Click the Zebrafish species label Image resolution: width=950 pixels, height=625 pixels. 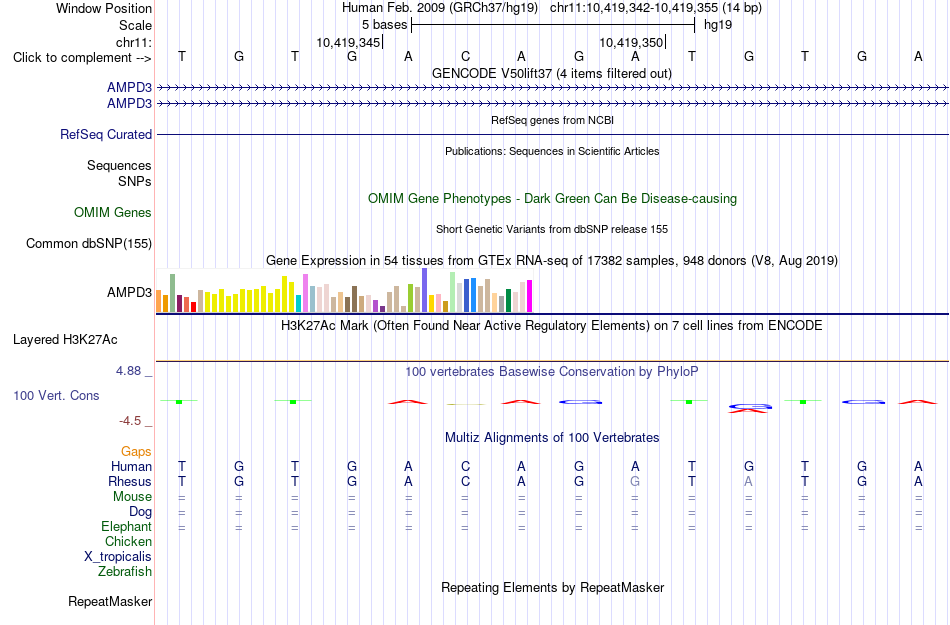tap(125, 571)
